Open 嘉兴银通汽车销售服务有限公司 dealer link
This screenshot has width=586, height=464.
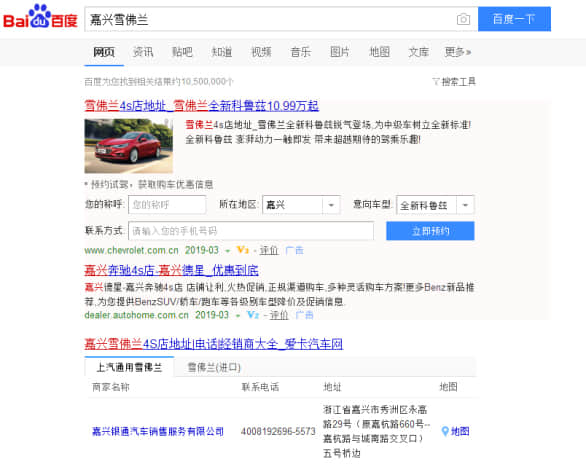coord(158,431)
